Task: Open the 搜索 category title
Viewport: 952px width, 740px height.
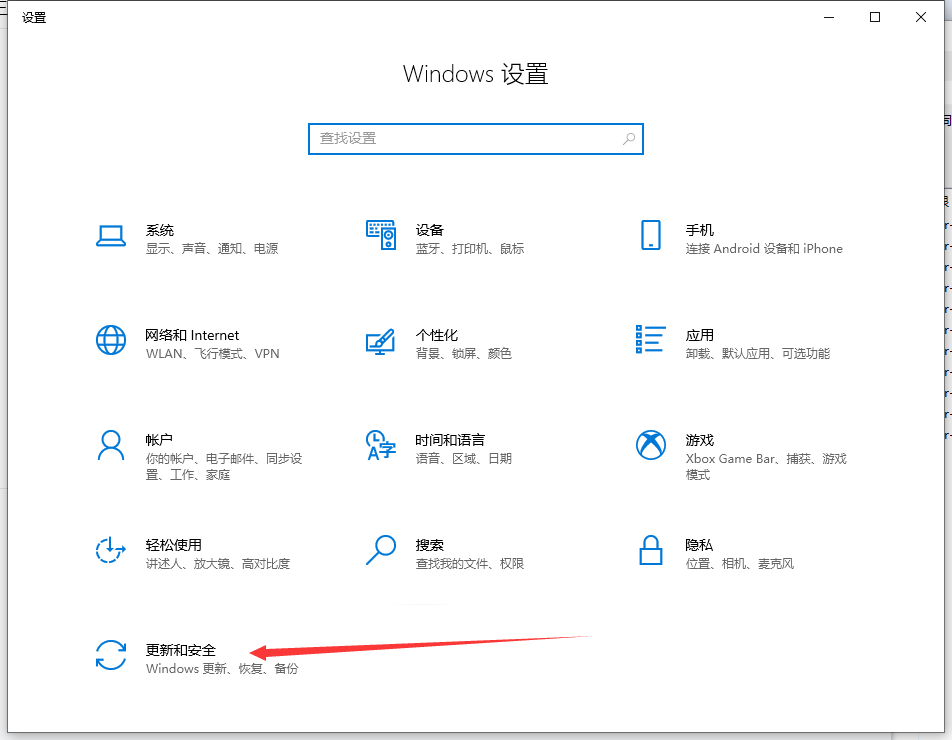Action: pyautogui.click(x=430, y=545)
